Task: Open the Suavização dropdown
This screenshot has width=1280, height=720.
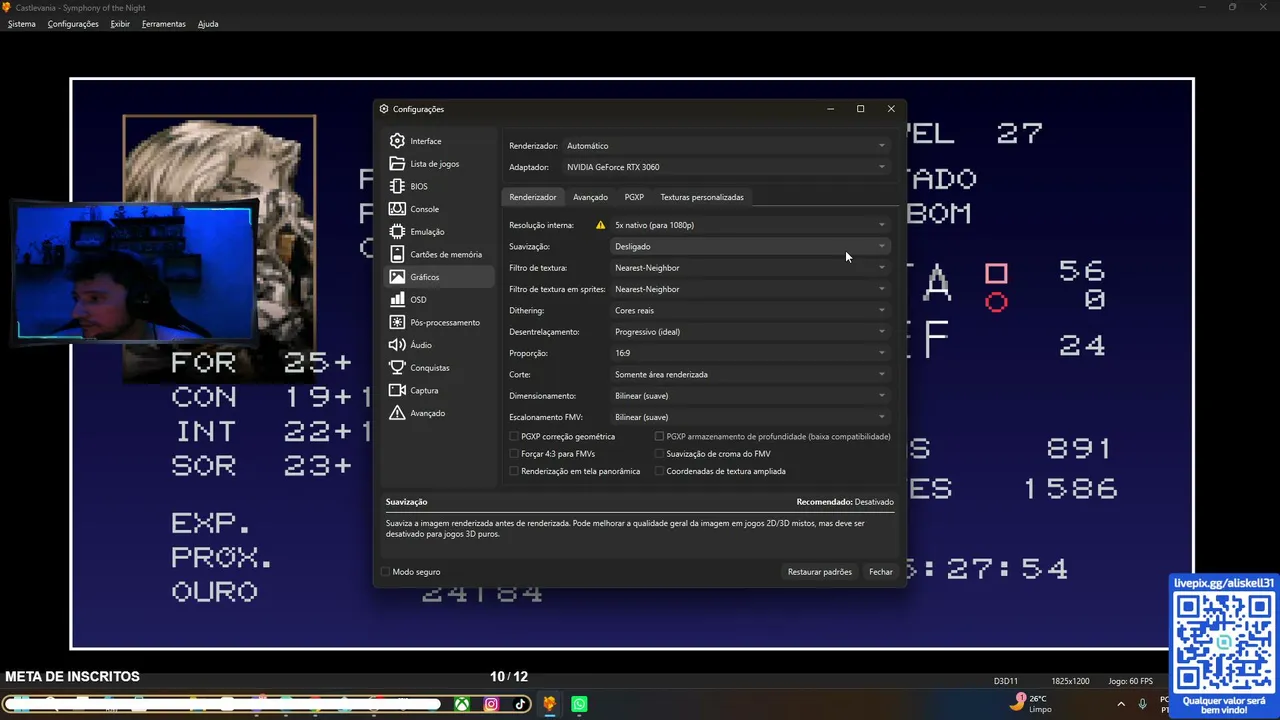Action: [750, 247]
